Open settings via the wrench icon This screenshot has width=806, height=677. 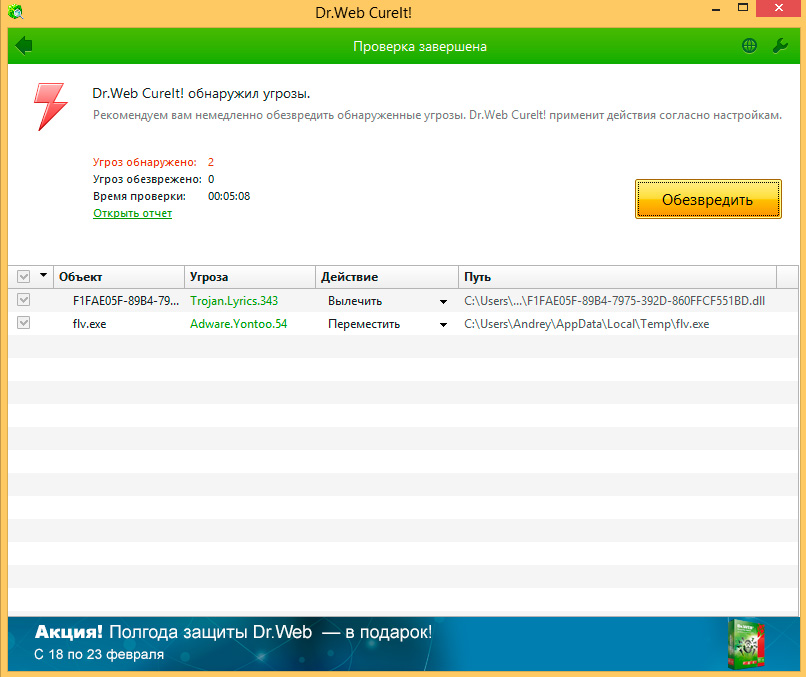pos(781,46)
